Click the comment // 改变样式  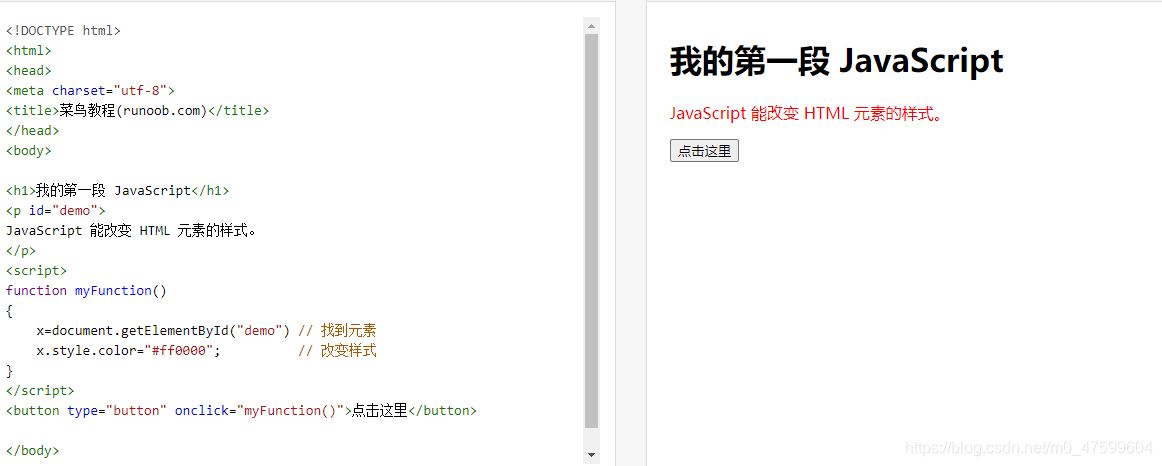pyautogui.click(x=337, y=351)
